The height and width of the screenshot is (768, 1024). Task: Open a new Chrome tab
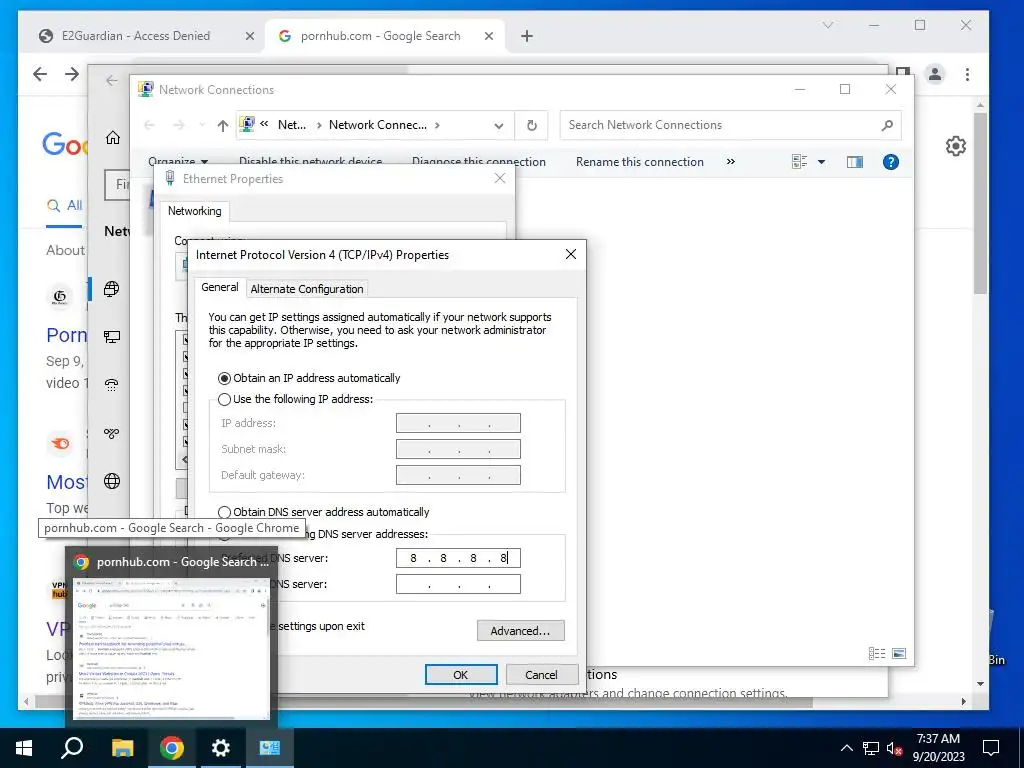[527, 37]
